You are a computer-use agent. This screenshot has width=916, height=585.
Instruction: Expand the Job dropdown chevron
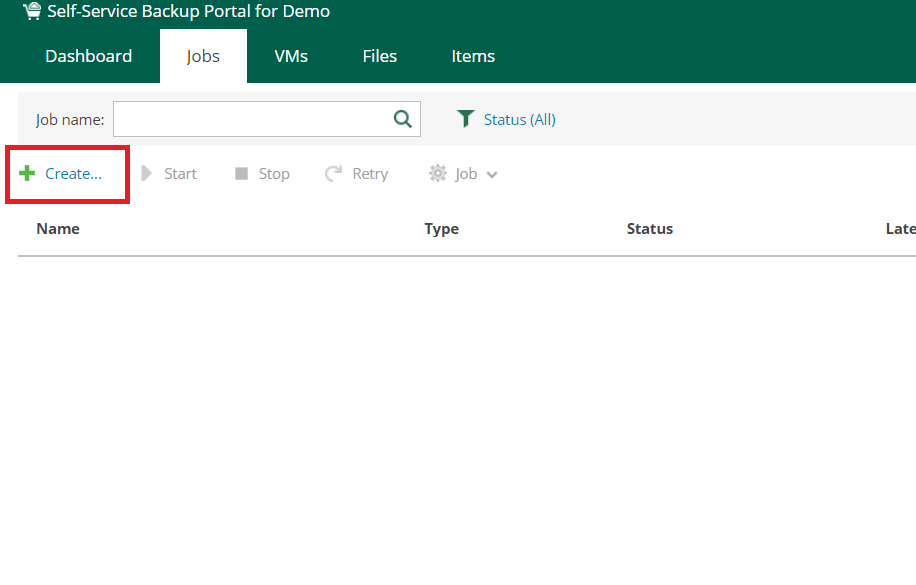[x=492, y=175]
